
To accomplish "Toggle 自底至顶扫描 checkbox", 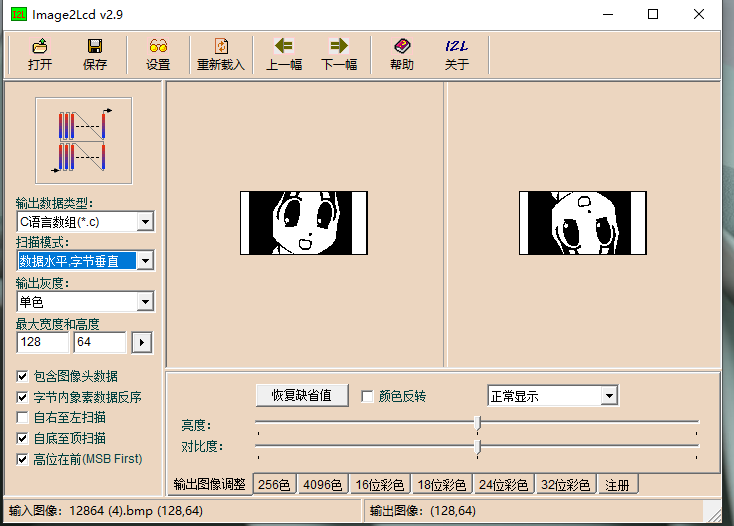I will click(x=22, y=438).
